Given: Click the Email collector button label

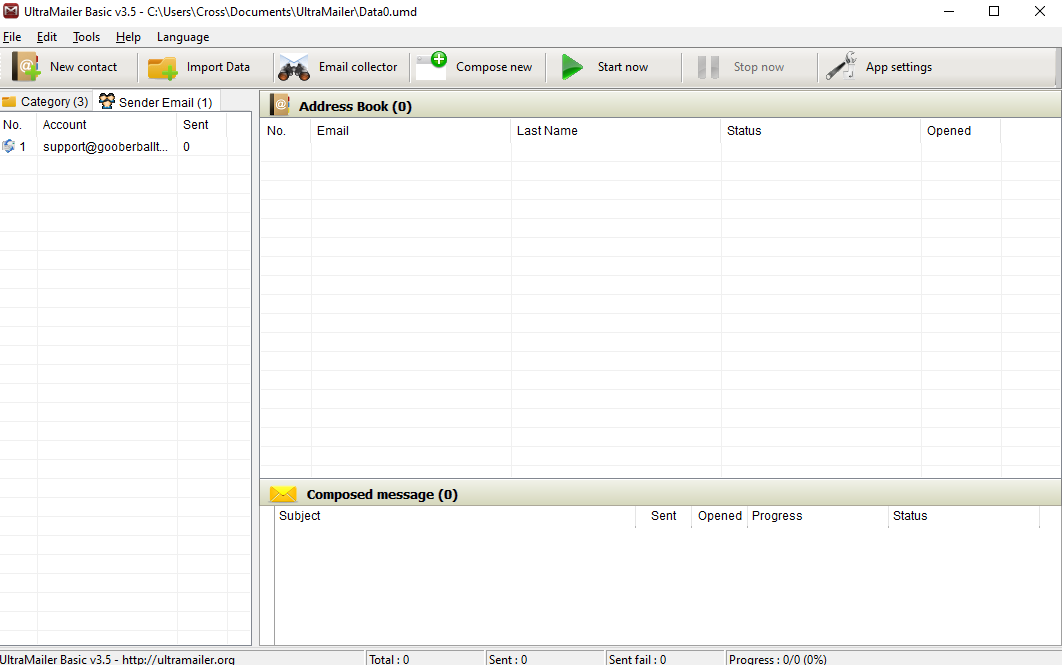Looking at the screenshot, I should click(x=358, y=67).
